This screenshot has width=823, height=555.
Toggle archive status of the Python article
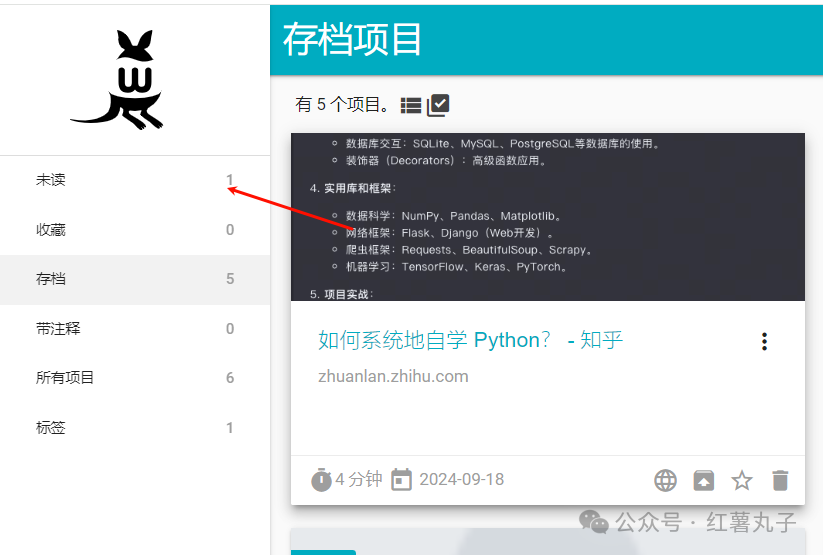click(704, 480)
